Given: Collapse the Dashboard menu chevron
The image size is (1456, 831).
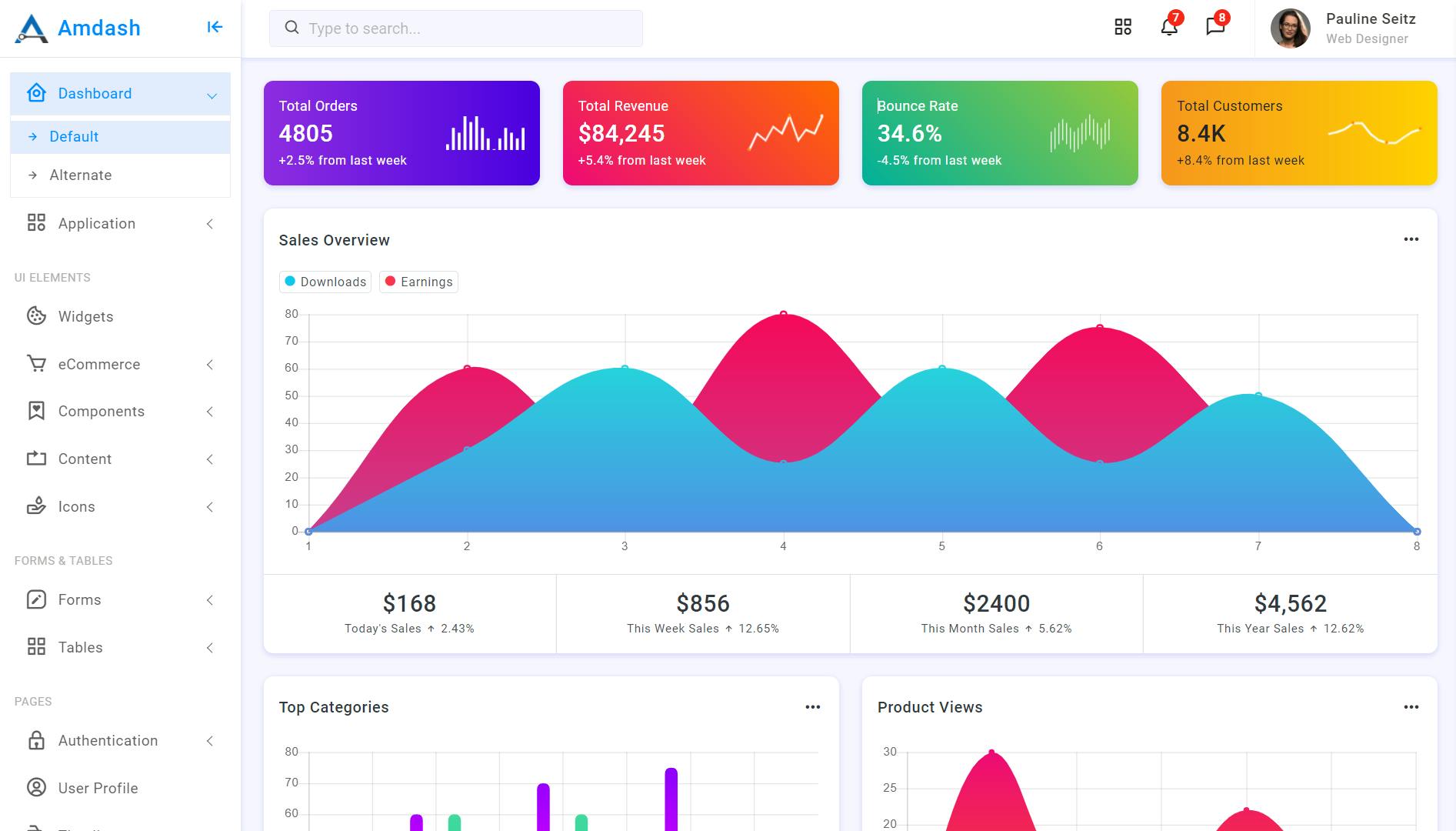Looking at the screenshot, I should (212, 95).
